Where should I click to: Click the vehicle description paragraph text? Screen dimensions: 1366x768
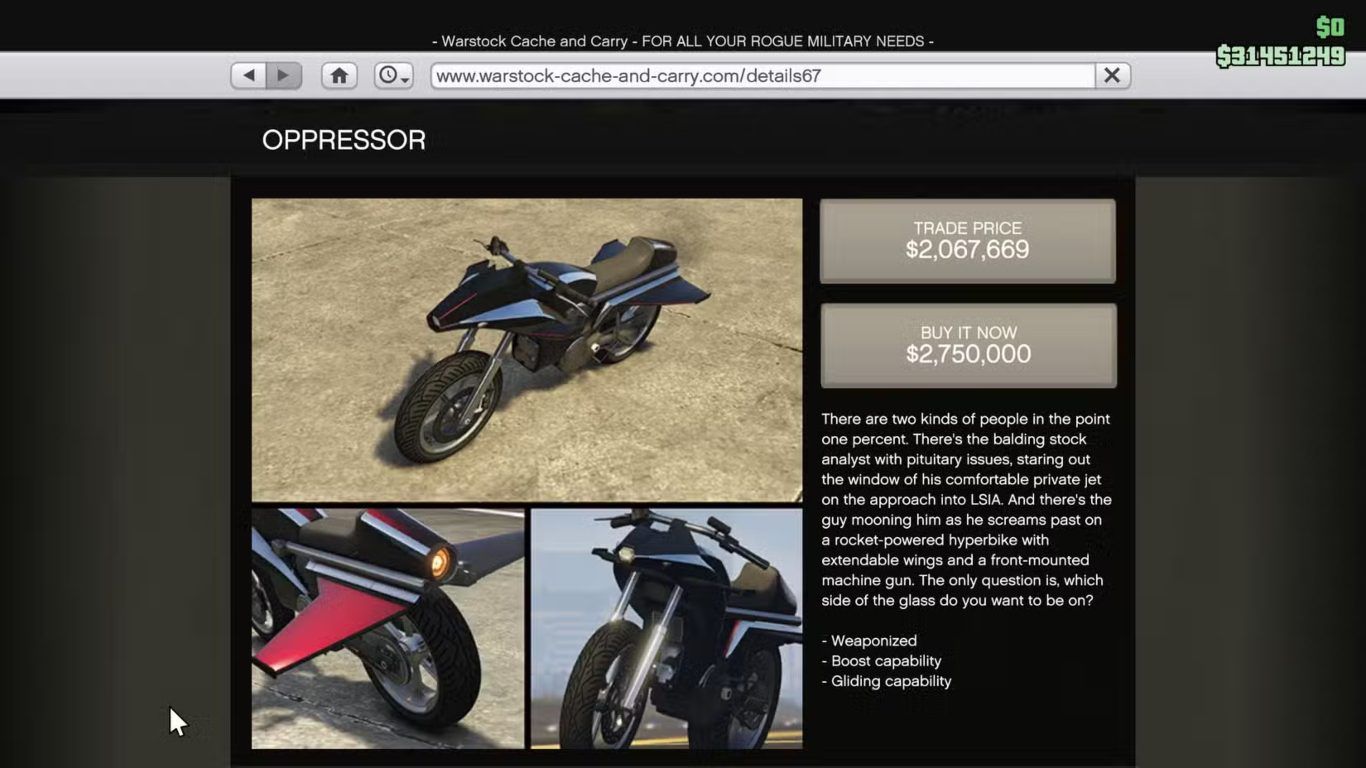(x=966, y=510)
